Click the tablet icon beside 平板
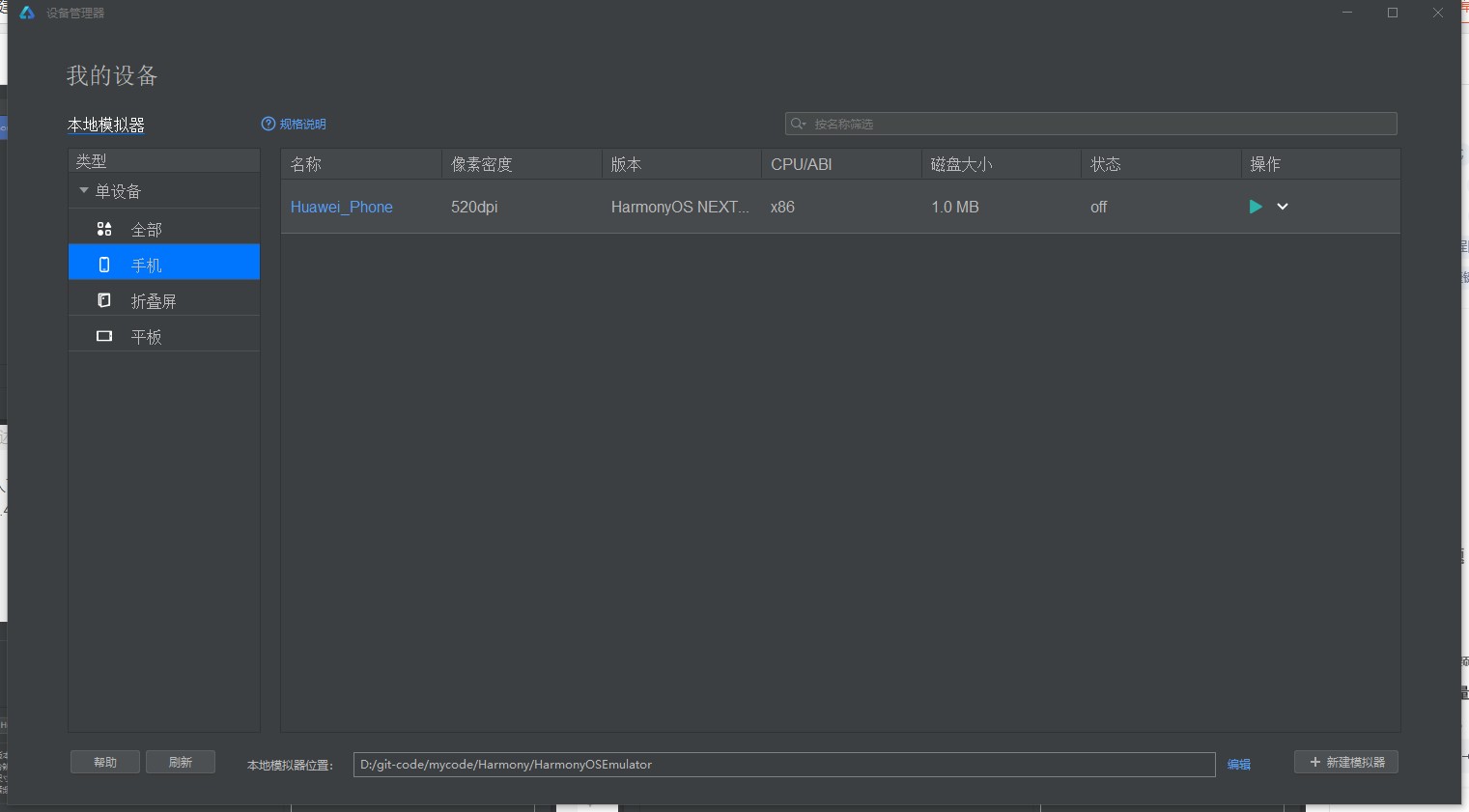This screenshot has width=1469, height=812. point(104,336)
